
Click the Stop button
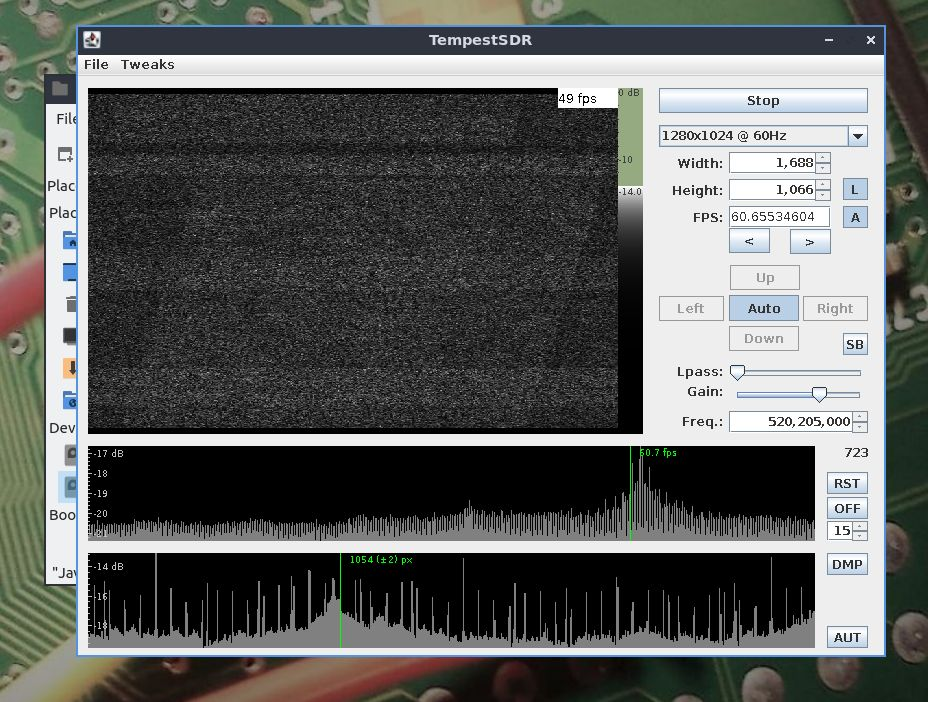pos(762,101)
